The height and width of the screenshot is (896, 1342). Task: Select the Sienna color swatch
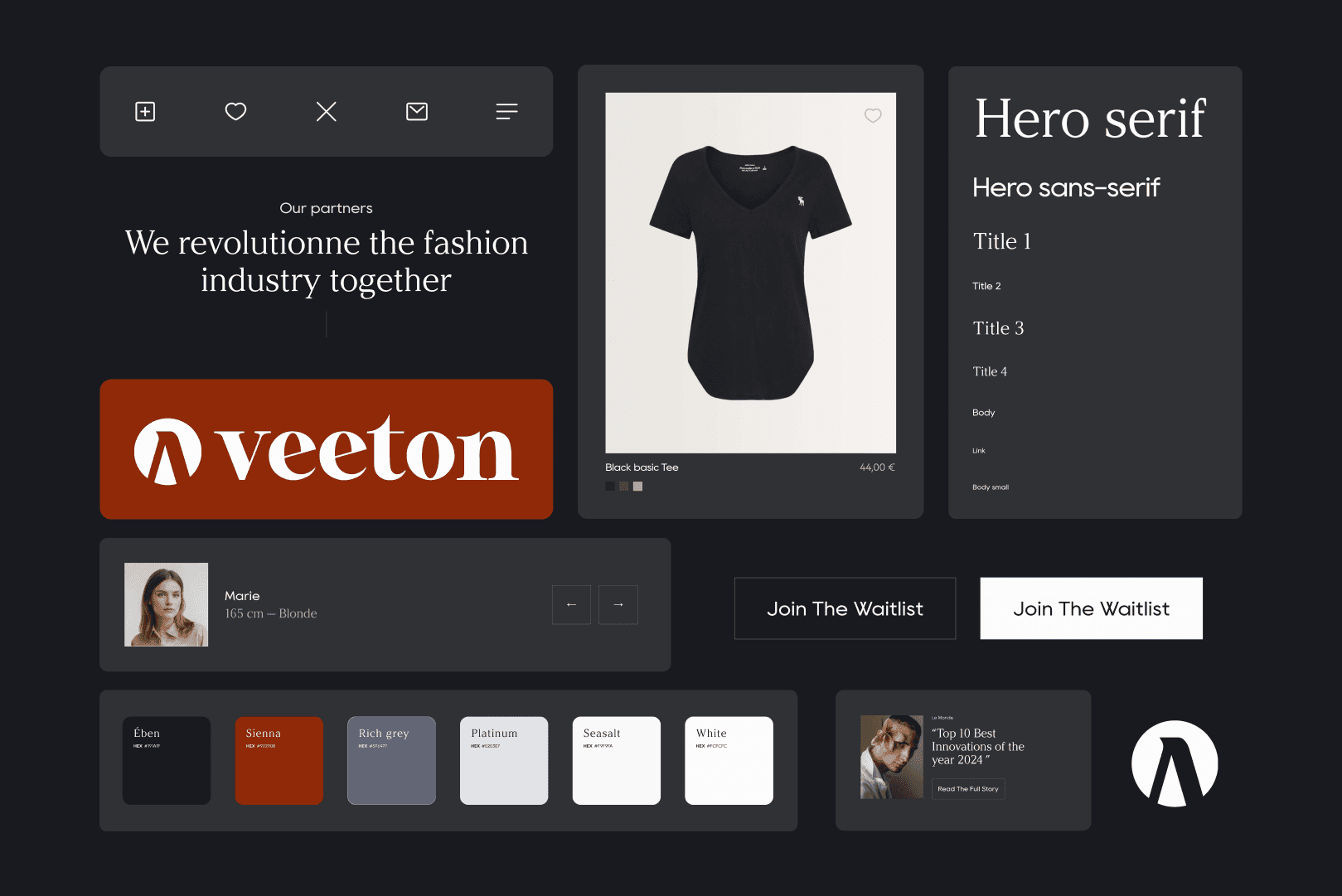tap(279, 760)
